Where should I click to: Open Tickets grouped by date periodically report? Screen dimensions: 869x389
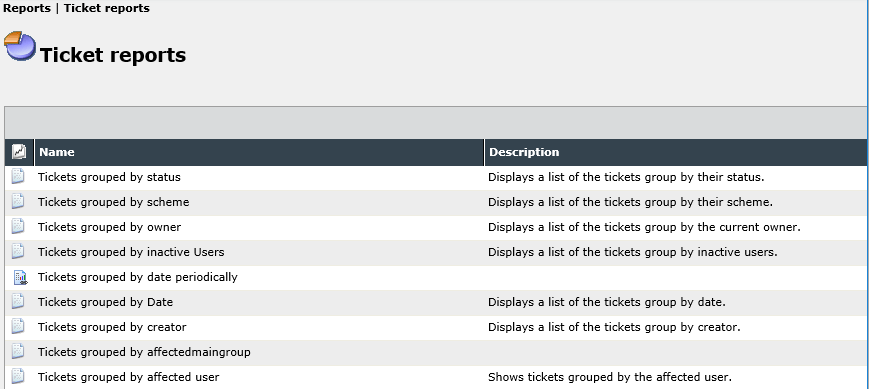coord(137,277)
